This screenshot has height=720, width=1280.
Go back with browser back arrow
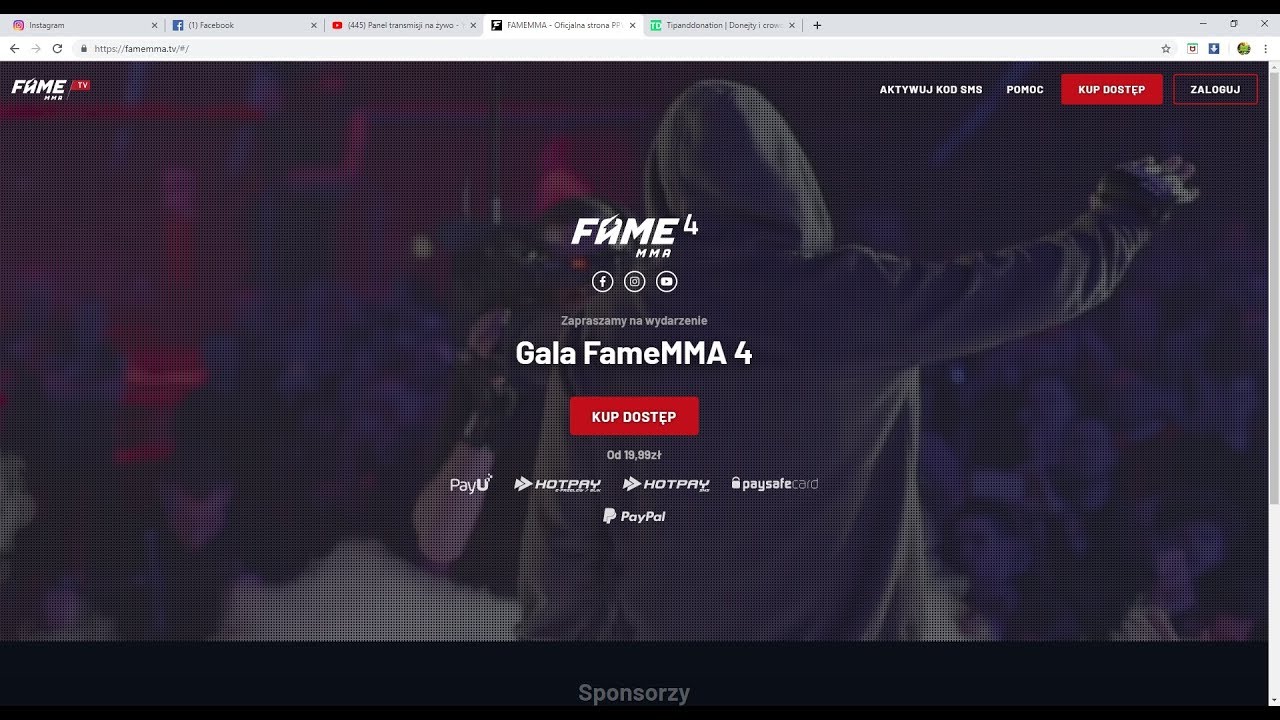click(14, 48)
